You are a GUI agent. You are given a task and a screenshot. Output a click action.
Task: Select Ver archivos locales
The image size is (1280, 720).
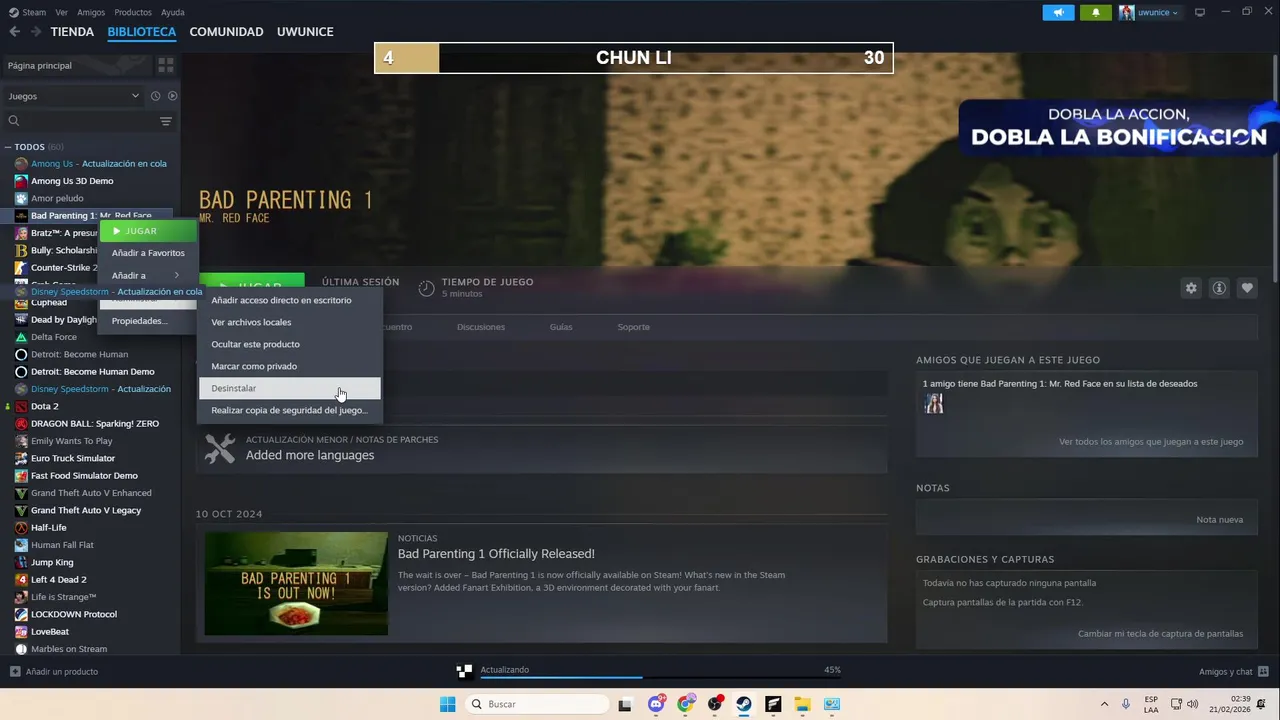coord(289,322)
